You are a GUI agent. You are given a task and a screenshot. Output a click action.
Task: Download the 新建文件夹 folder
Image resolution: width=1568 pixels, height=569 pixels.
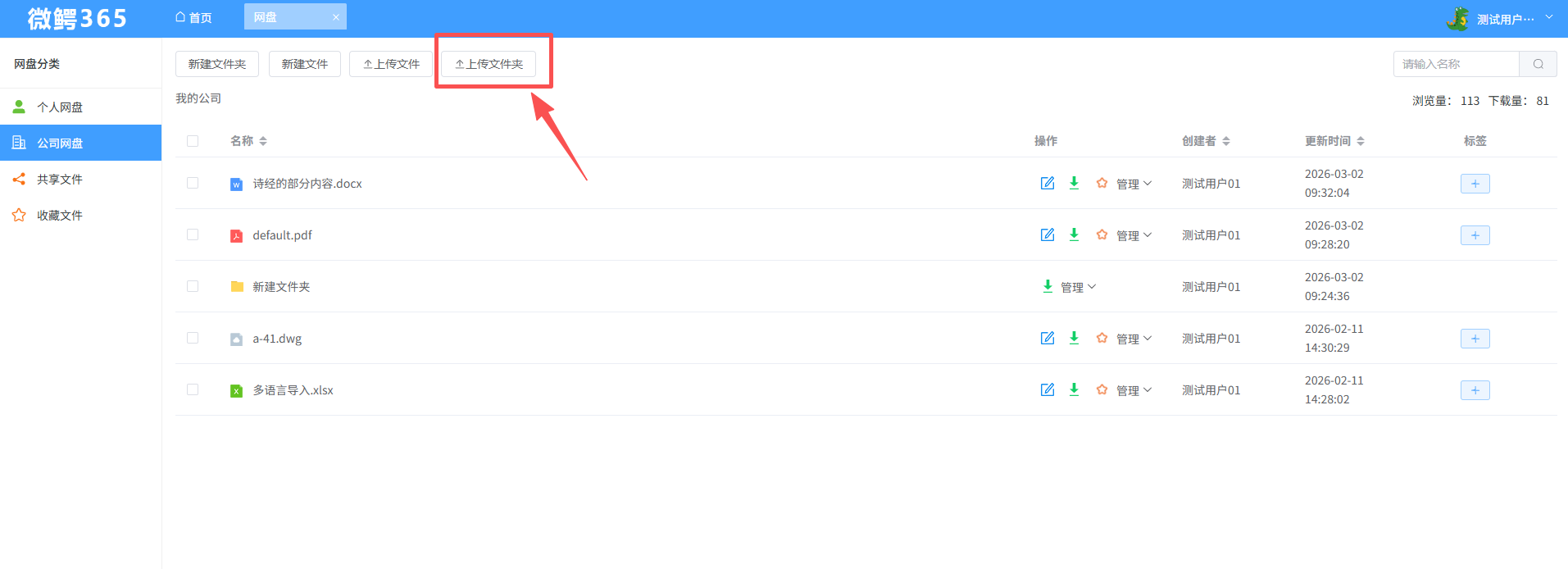[1048, 286]
